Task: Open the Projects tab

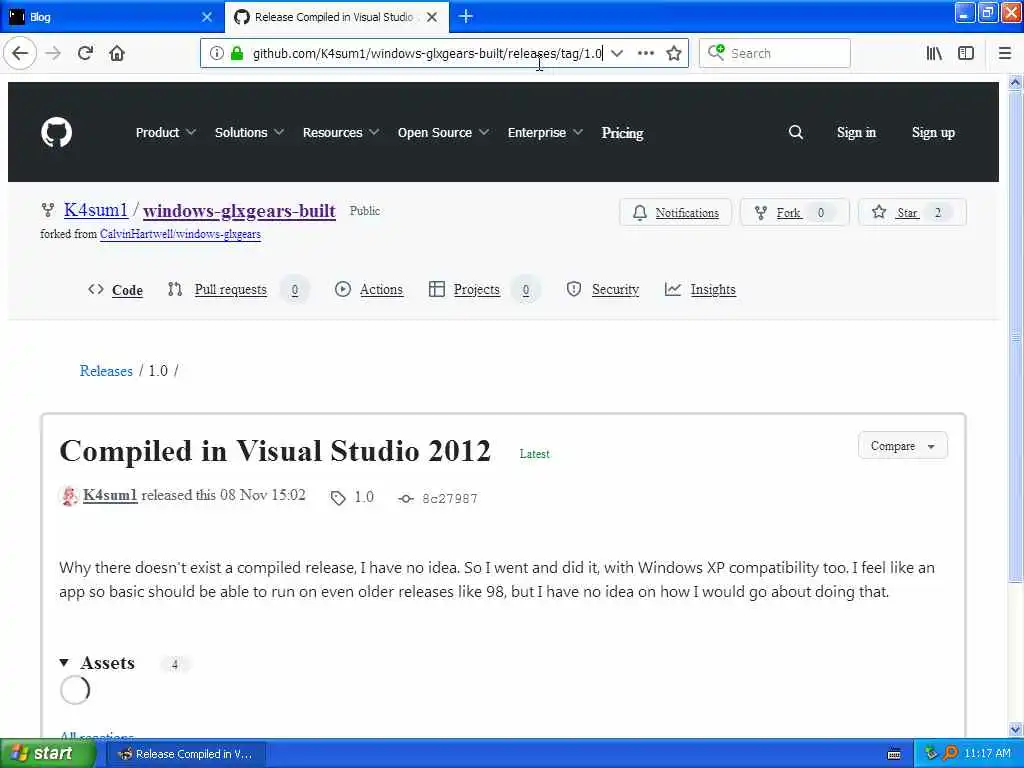Action: (483, 290)
